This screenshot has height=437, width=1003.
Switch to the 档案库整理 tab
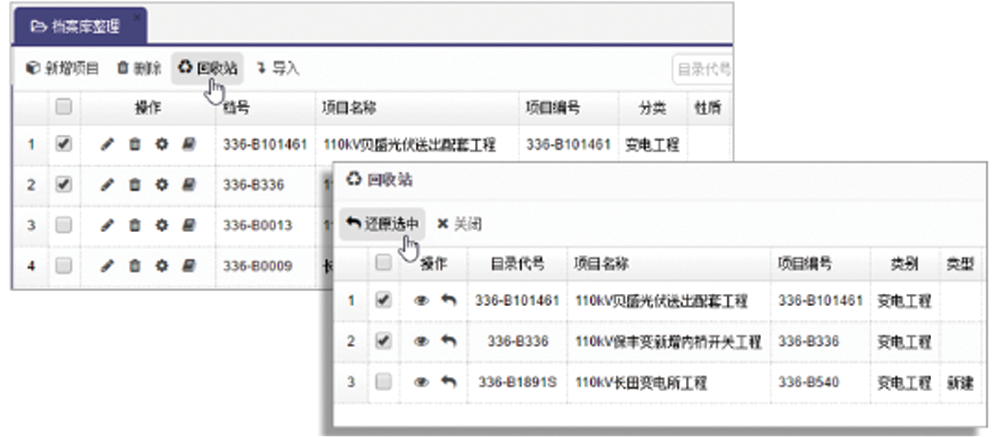(79, 25)
